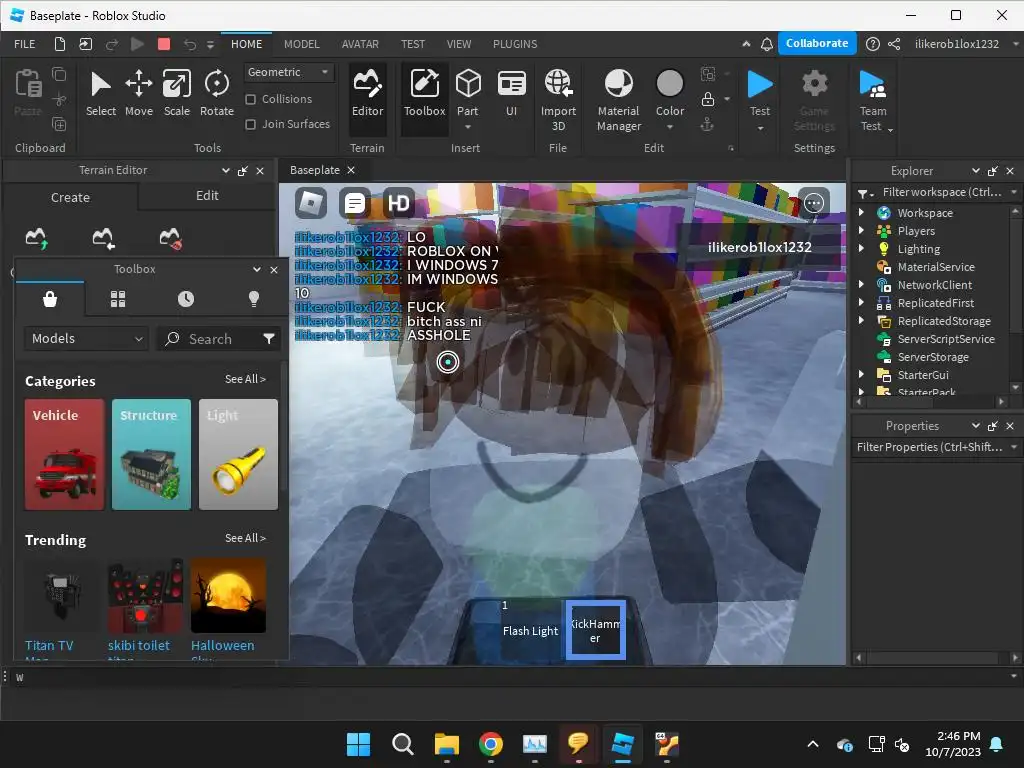Open the Toolbox Creations lightbulb tab

coord(254,299)
